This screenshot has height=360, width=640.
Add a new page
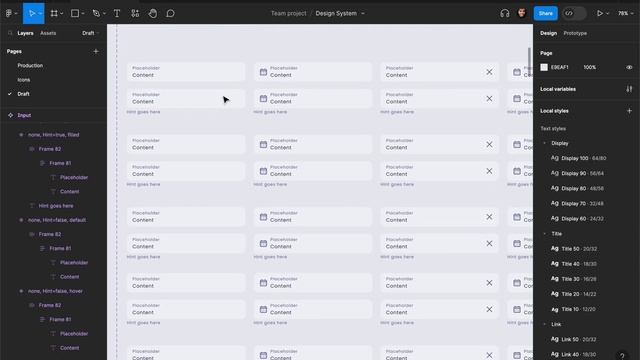(x=96, y=51)
